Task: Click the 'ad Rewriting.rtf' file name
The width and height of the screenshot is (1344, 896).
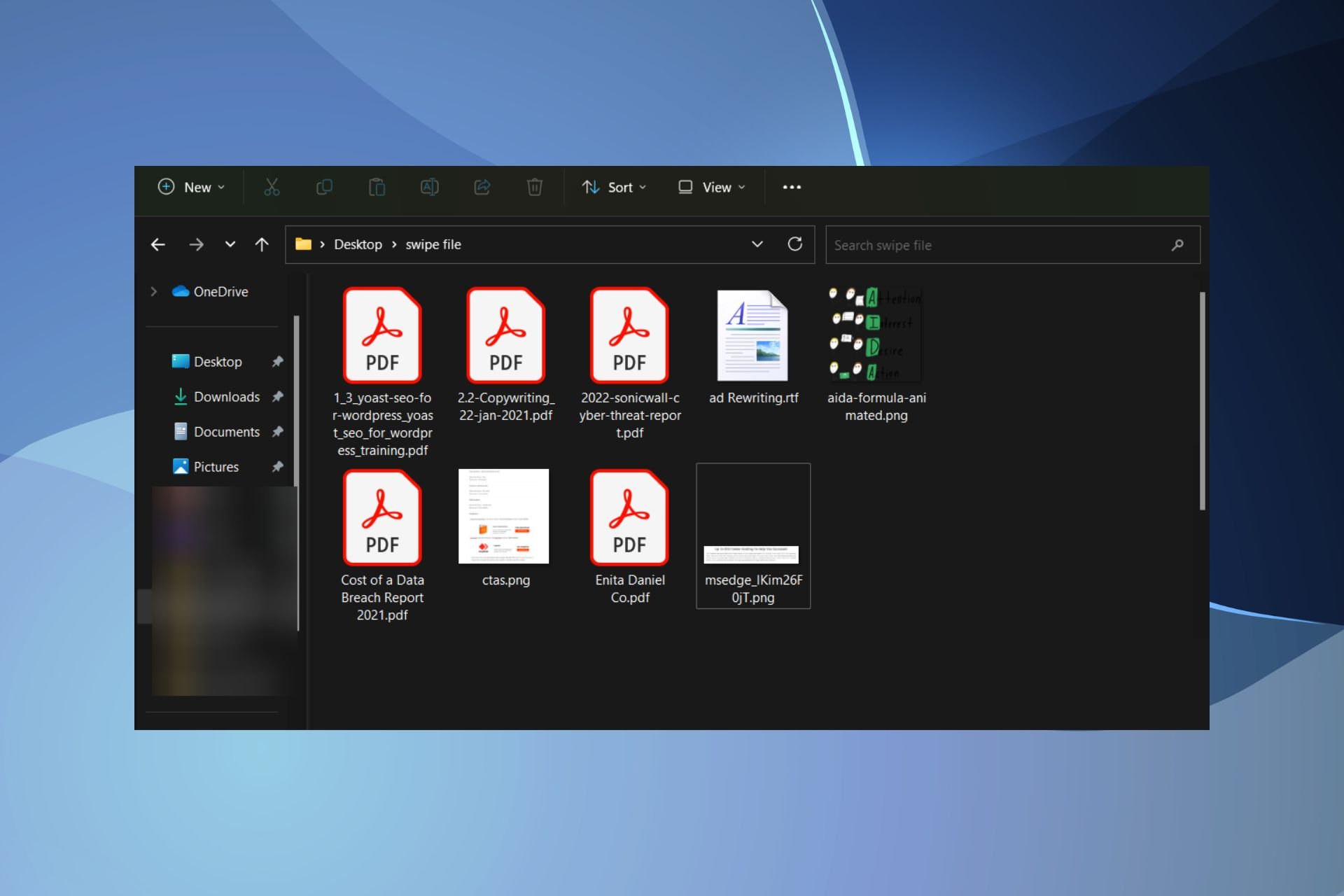Action: (753, 398)
